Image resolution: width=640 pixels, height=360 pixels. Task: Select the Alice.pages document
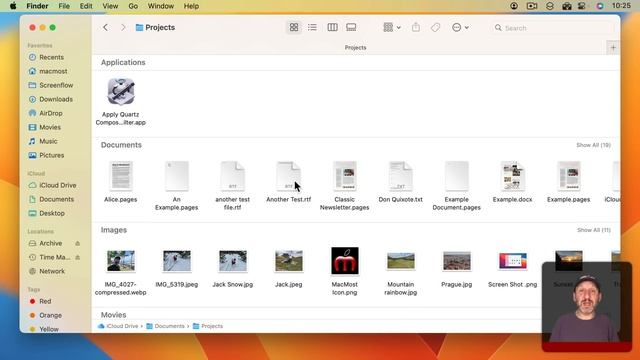tap(121, 176)
